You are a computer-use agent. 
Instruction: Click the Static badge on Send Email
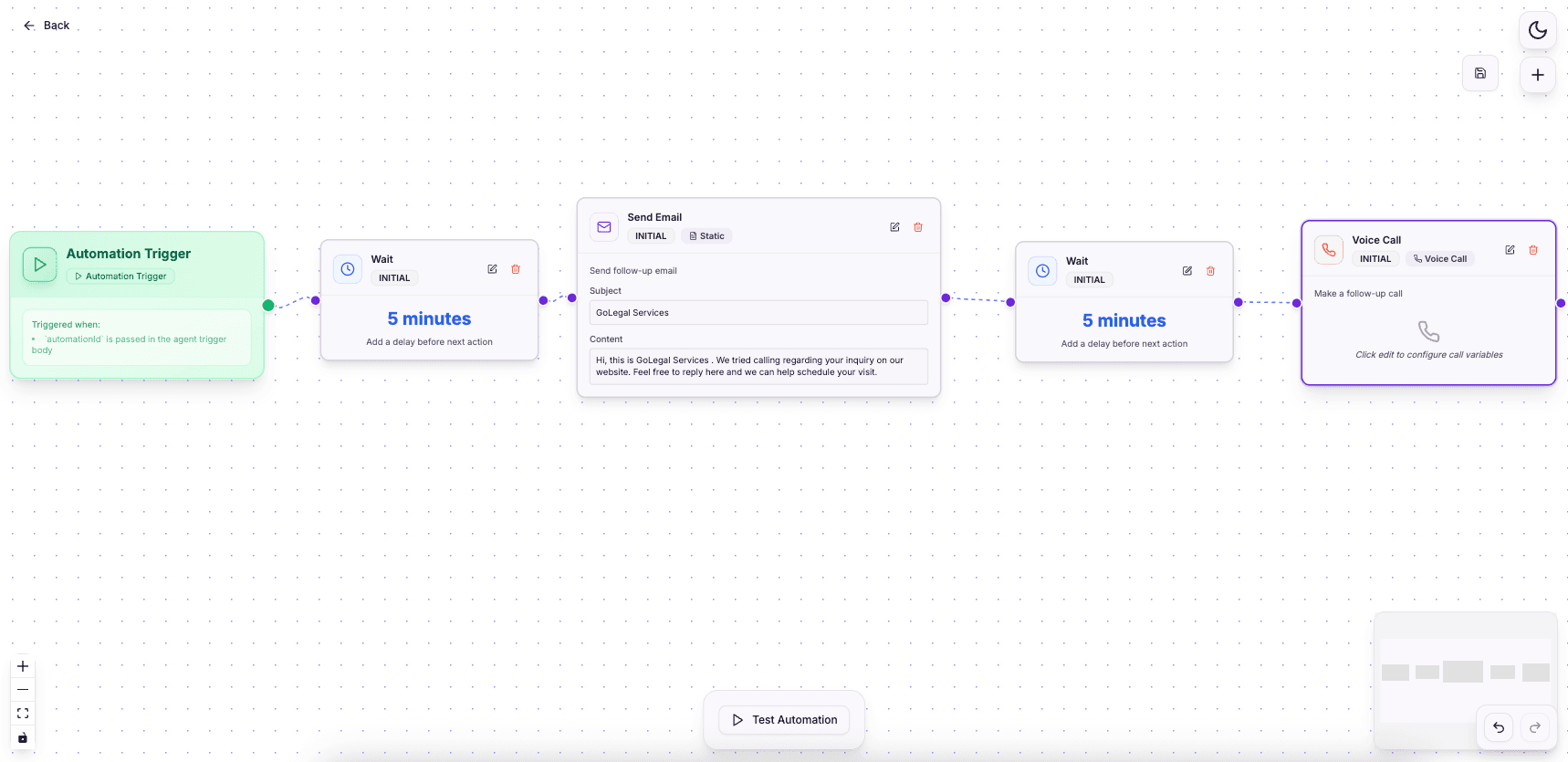[706, 236]
